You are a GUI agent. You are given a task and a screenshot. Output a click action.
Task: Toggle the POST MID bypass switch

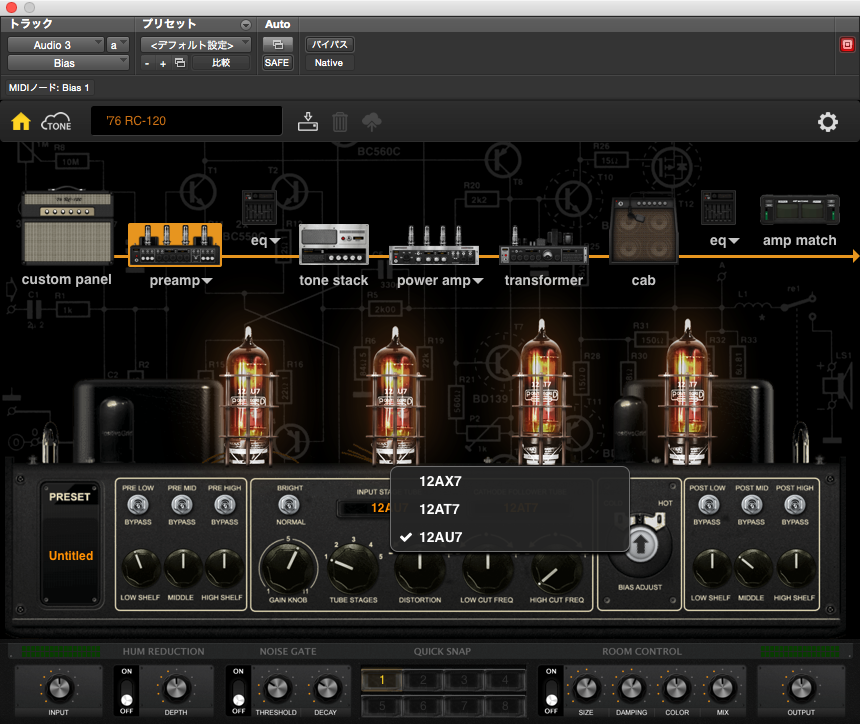coord(751,505)
